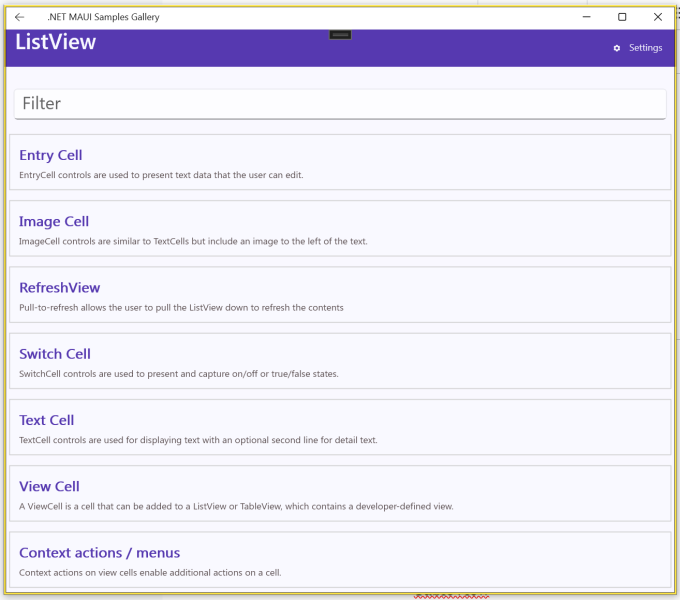Focus the Filter search field
The width and height of the screenshot is (680, 600).
(340, 104)
